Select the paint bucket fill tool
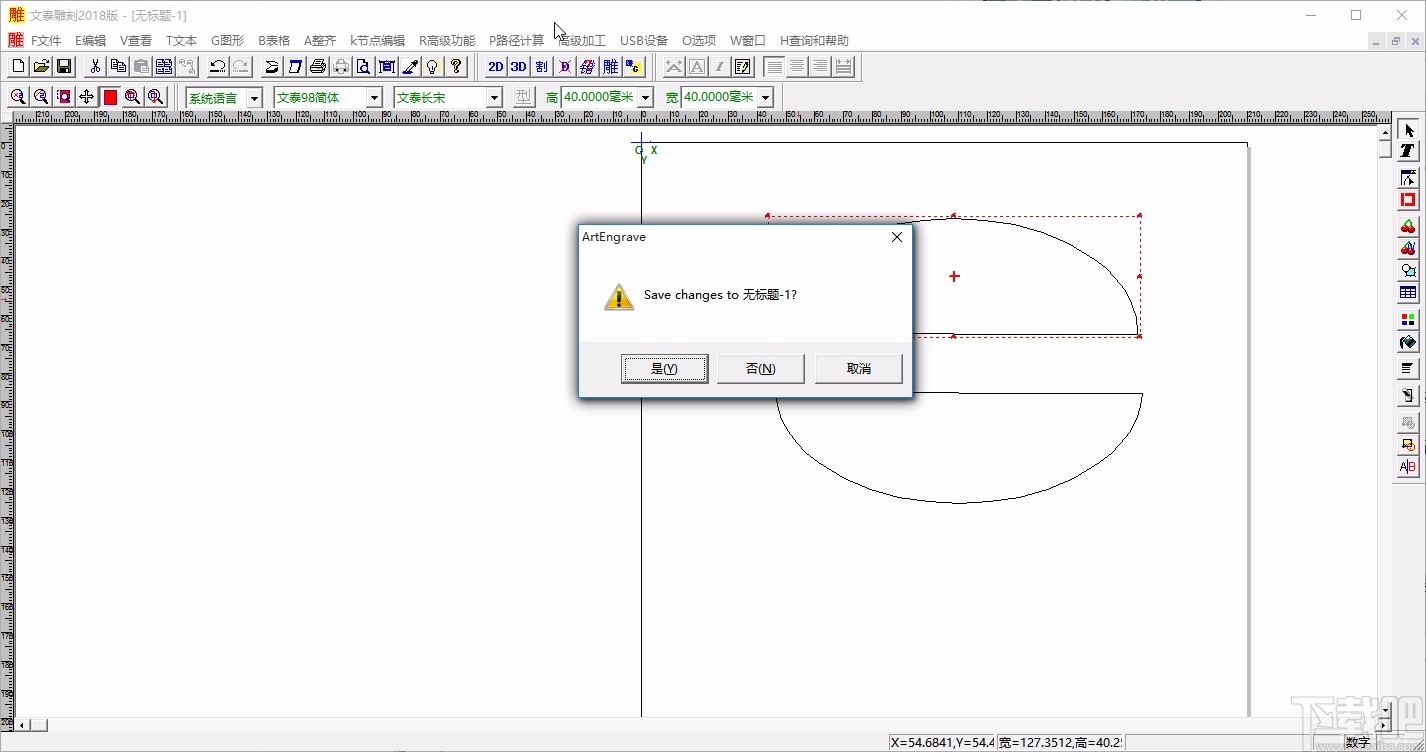Image resolution: width=1426 pixels, height=752 pixels. [1408, 343]
